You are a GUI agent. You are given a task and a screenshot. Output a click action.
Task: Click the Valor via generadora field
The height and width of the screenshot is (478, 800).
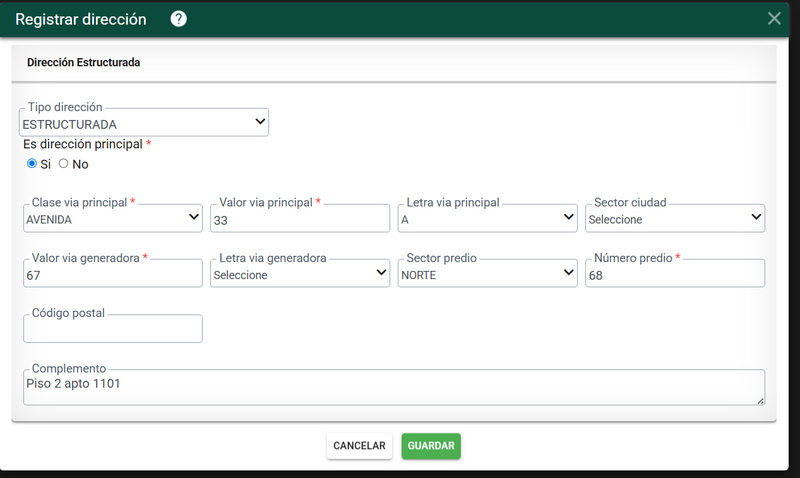point(113,274)
